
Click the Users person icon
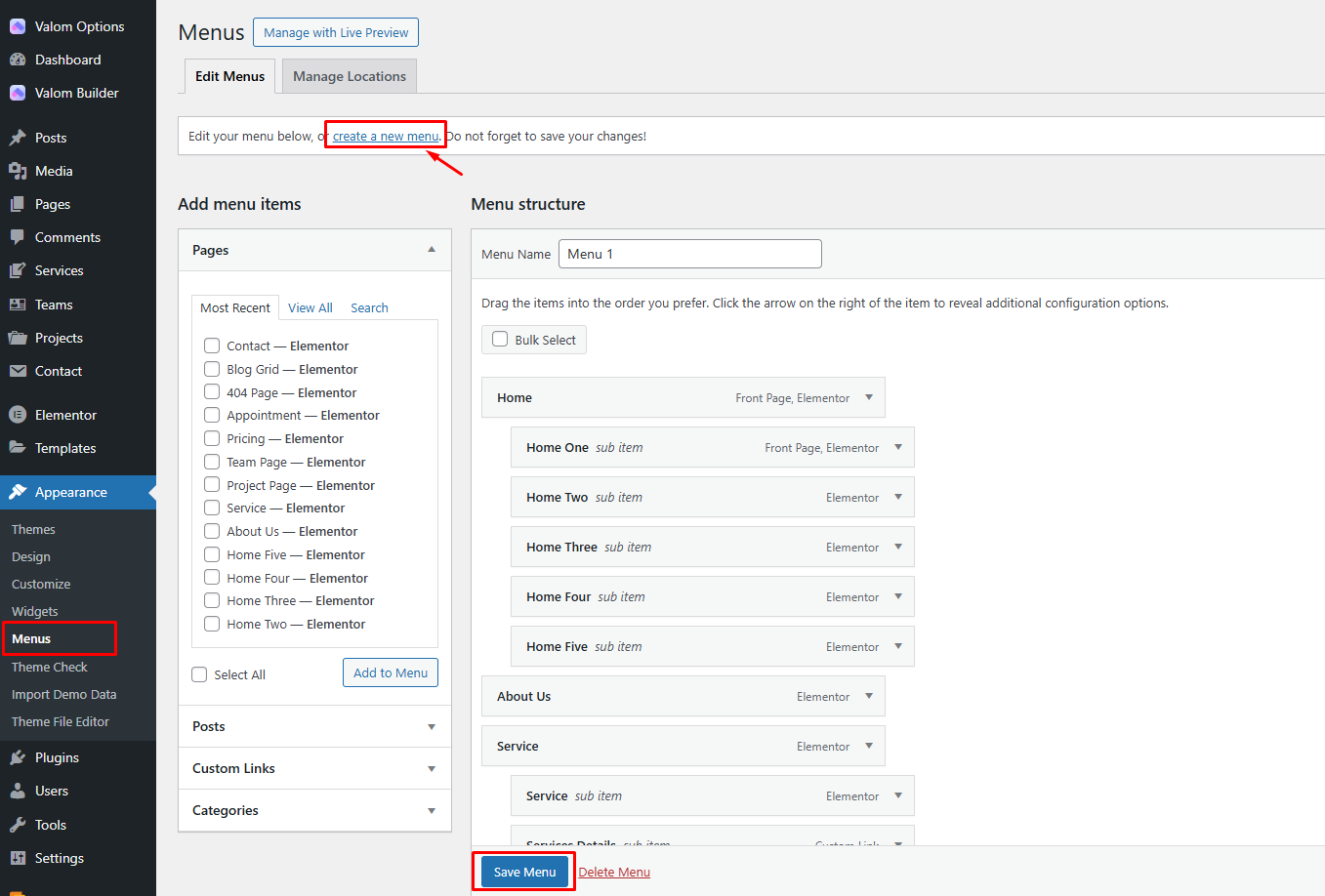[18, 791]
